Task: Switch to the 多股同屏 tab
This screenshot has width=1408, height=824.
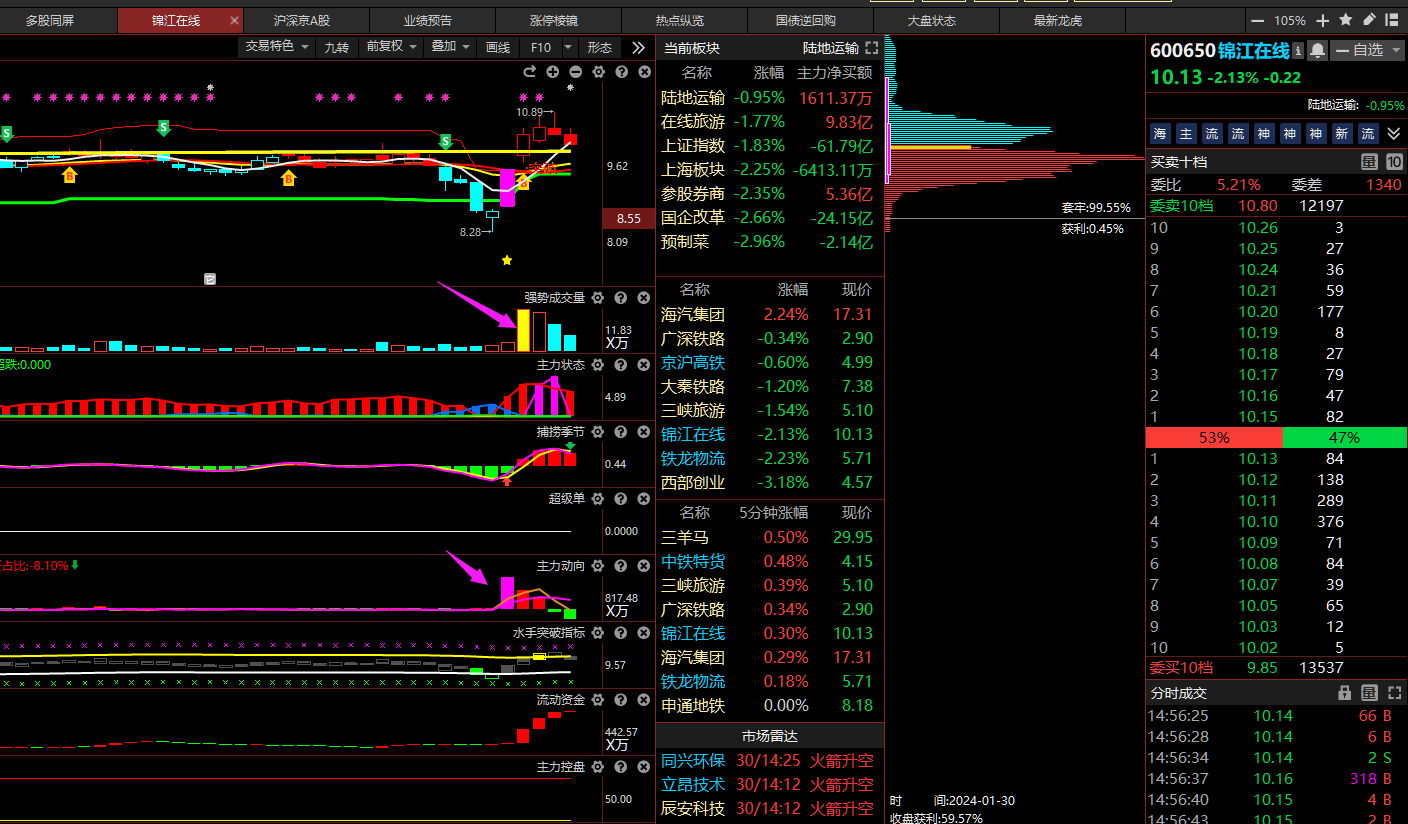Action: tap(50, 20)
